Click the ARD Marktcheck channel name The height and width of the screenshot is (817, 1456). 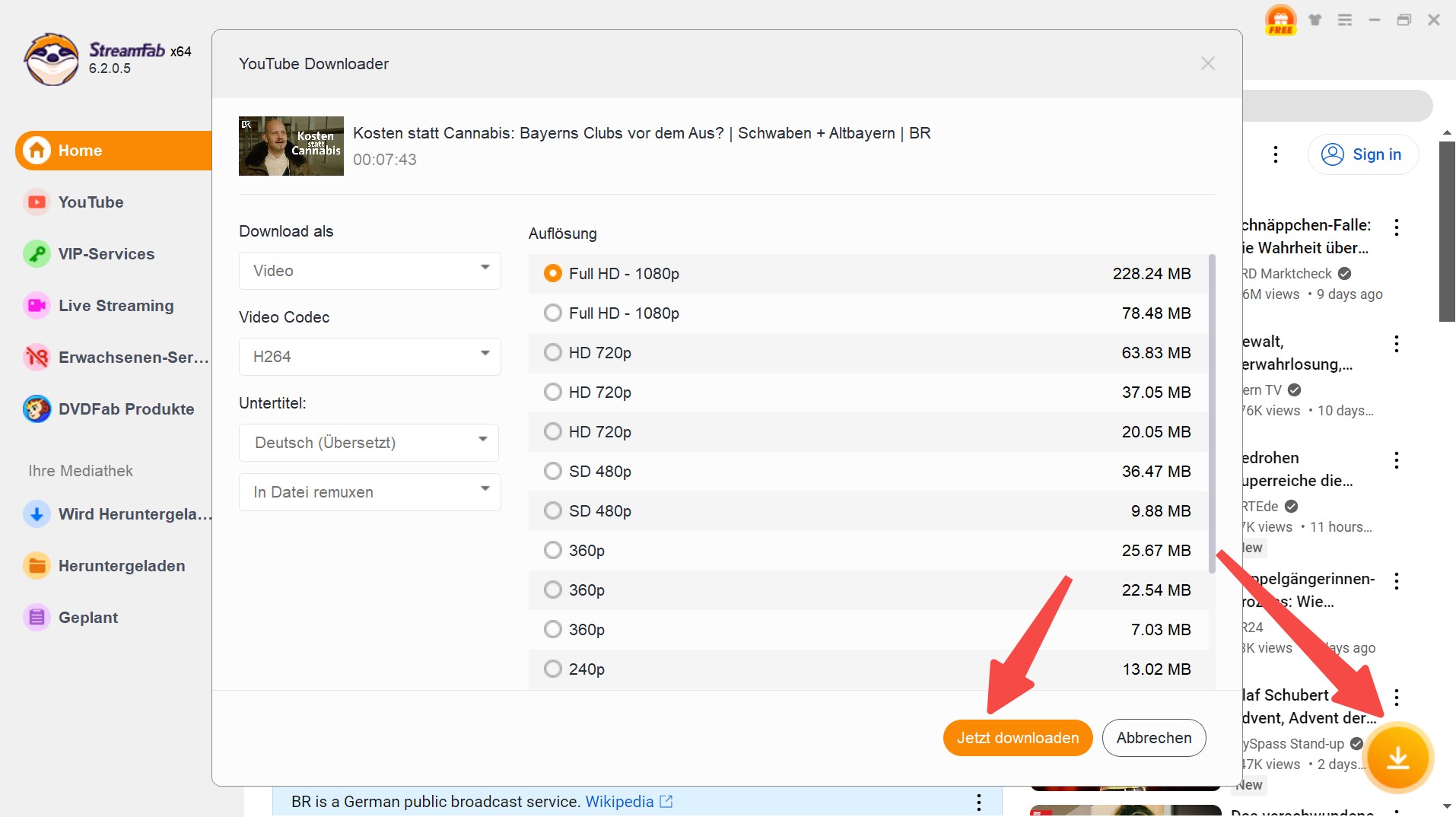(x=1287, y=274)
